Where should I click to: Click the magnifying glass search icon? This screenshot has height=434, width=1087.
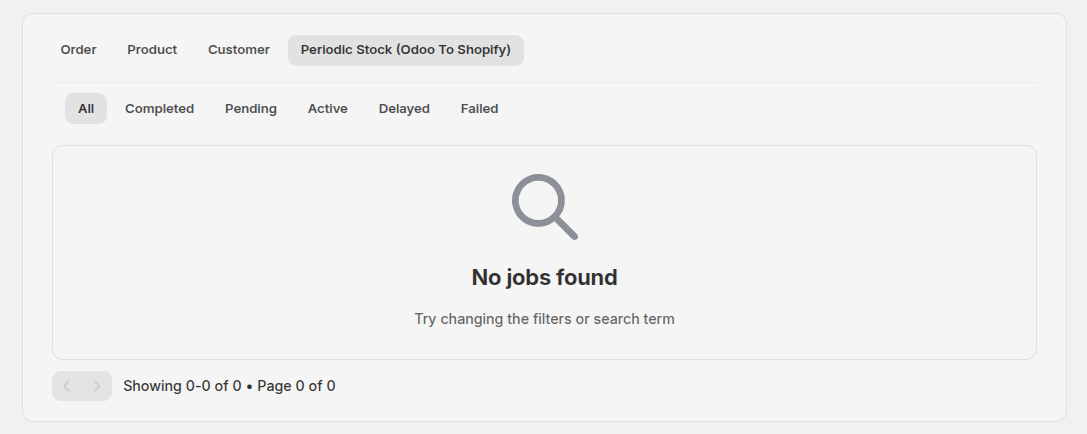544,207
